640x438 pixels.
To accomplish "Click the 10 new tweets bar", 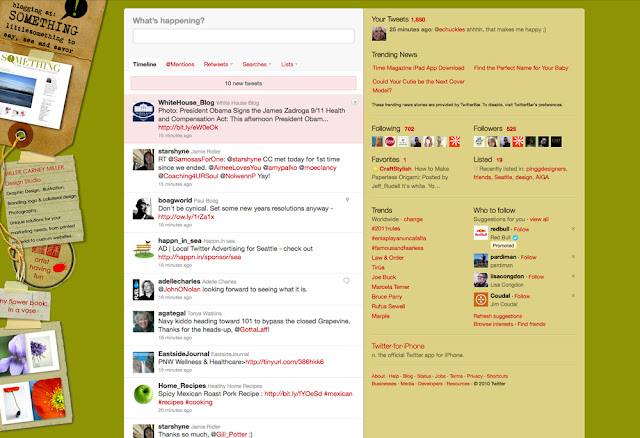I will point(243,83).
